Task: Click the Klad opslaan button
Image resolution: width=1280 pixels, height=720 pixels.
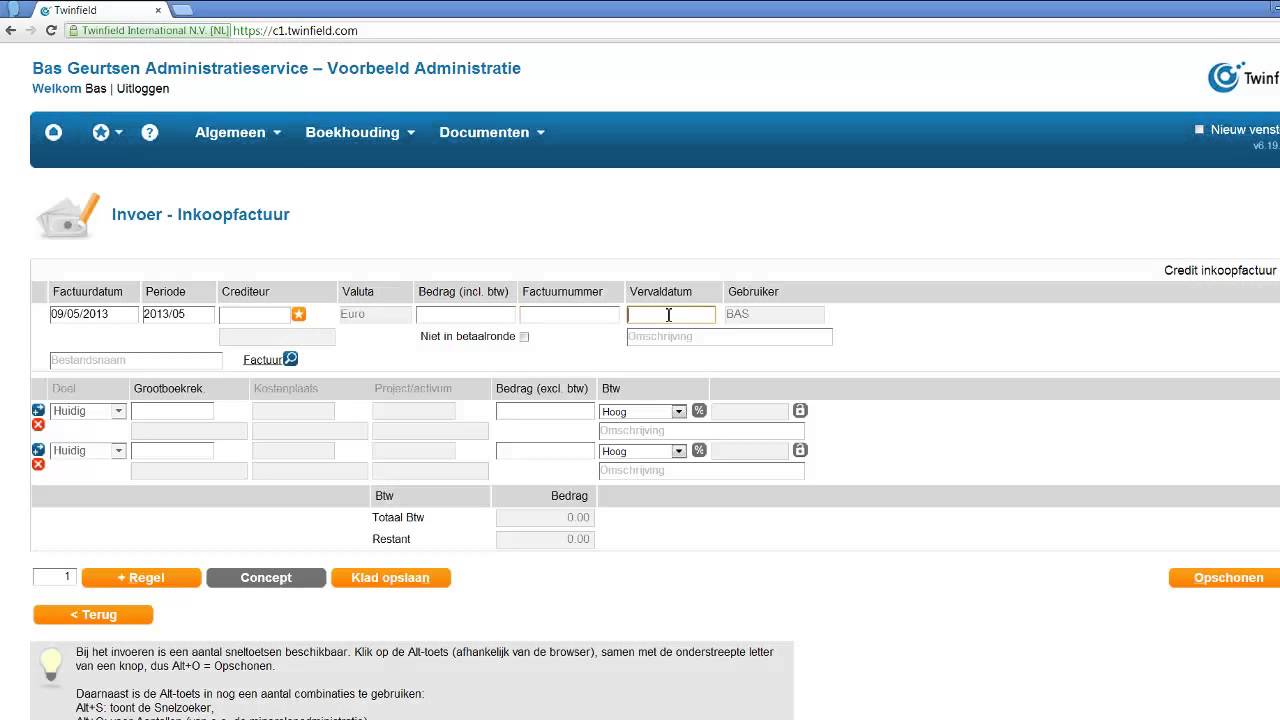Action: click(x=391, y=578)
